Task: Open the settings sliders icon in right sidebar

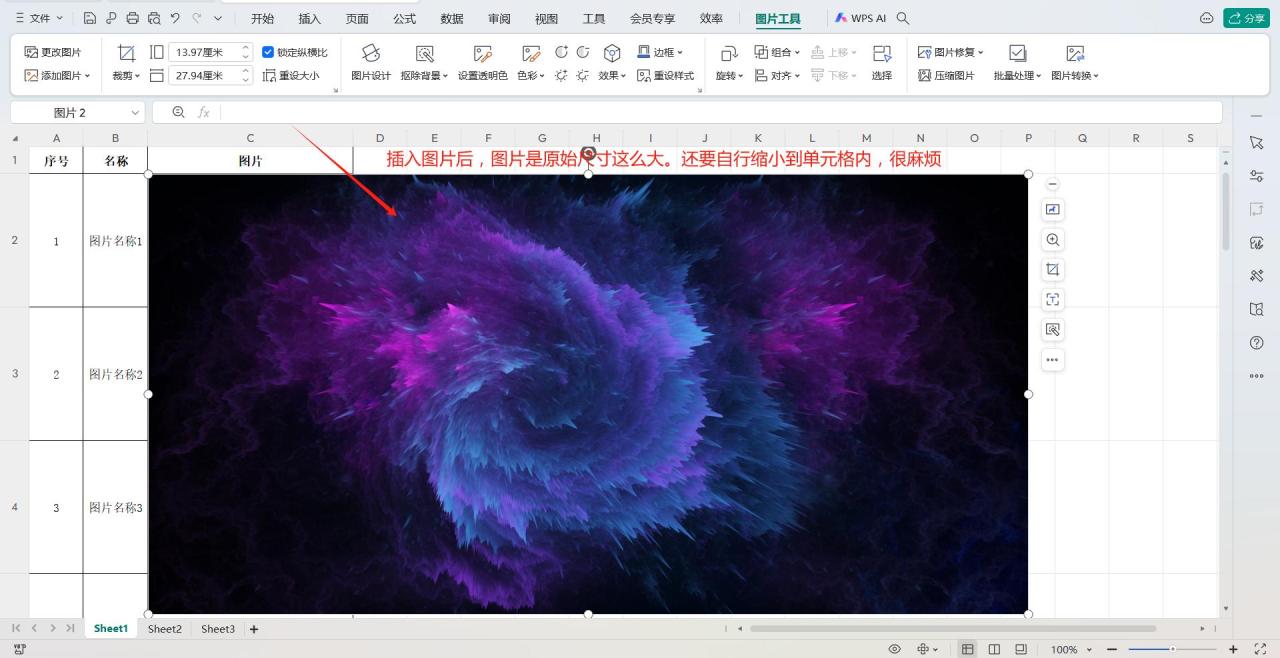Action: (1257, 176)
